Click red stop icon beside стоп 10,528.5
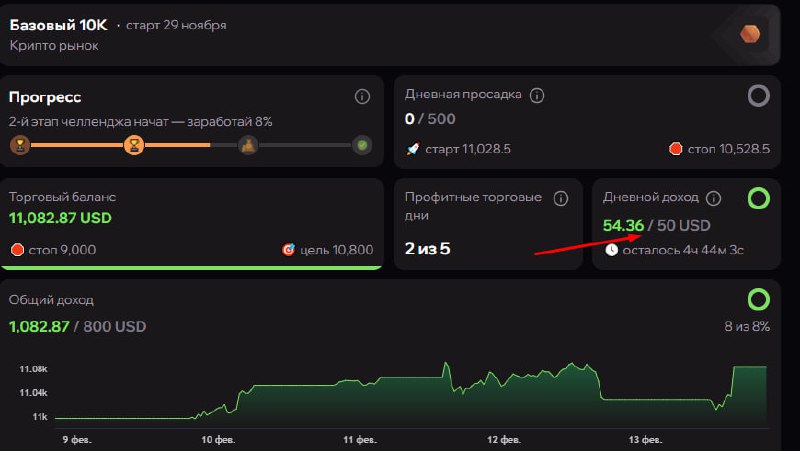This screenshot has height=451, width=800. (676, 149)
